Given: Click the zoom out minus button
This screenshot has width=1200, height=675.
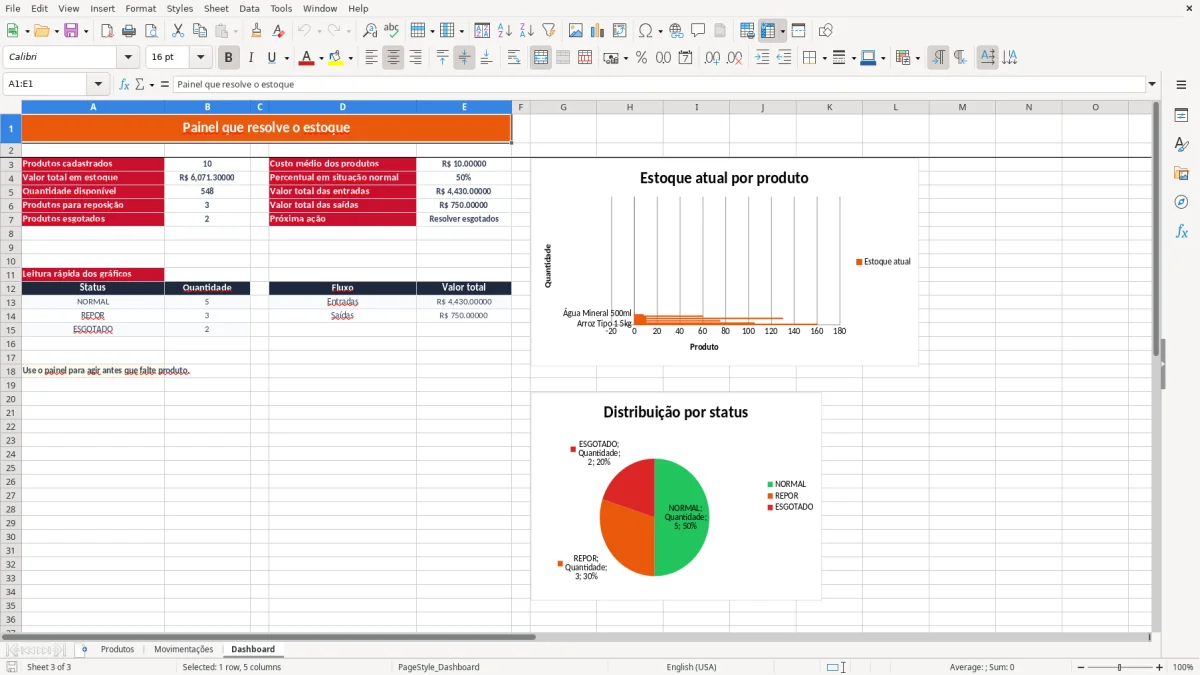Looking at the screenshot, I should tap(1081, 667).
